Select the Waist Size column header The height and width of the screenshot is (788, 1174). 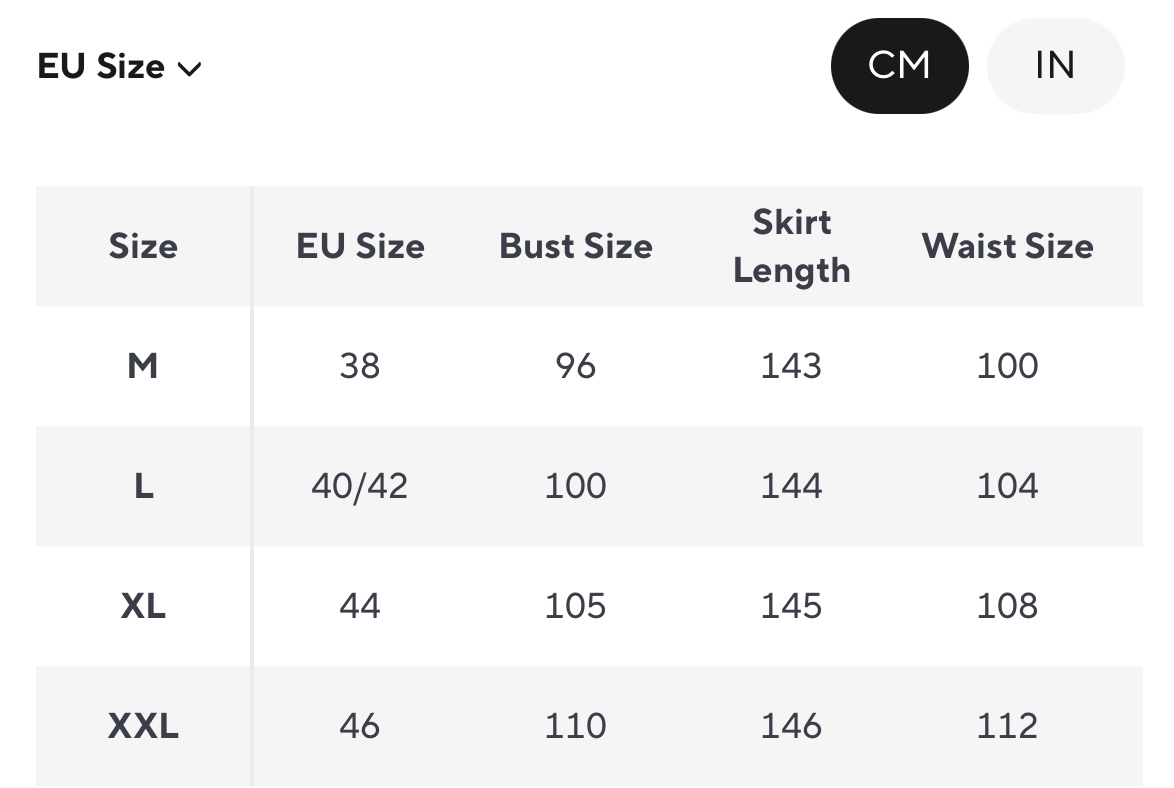coord(1007,246)
